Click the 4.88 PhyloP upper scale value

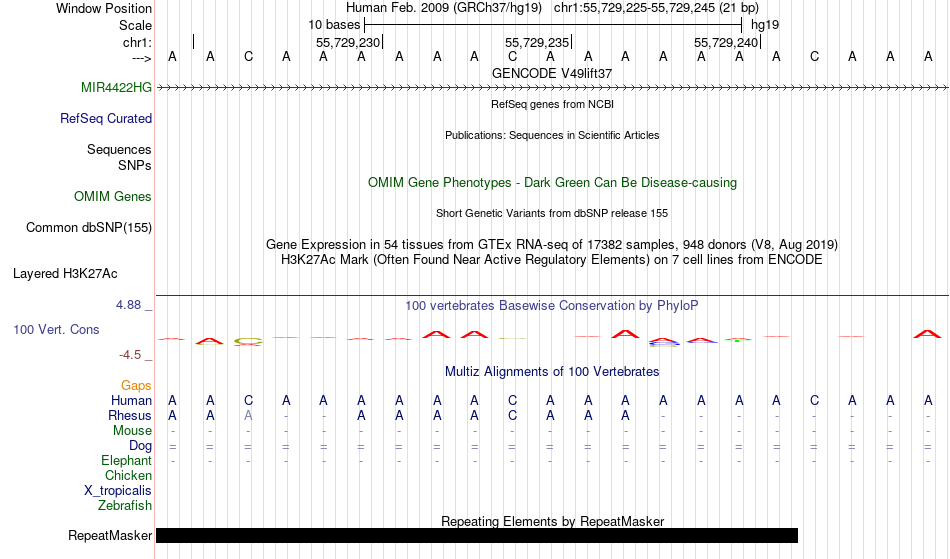128,305
